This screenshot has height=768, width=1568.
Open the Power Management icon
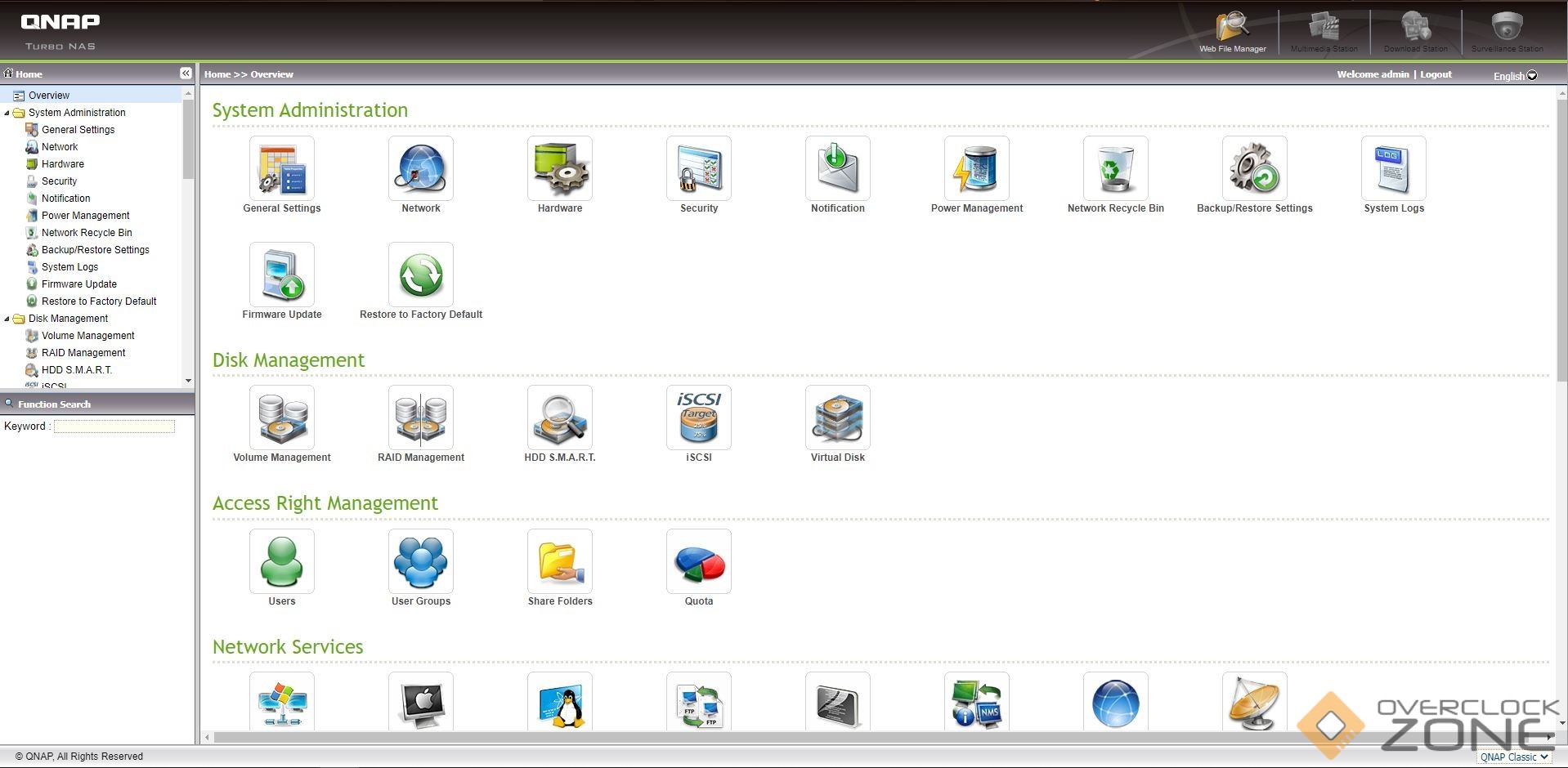[x=976, y=168]
